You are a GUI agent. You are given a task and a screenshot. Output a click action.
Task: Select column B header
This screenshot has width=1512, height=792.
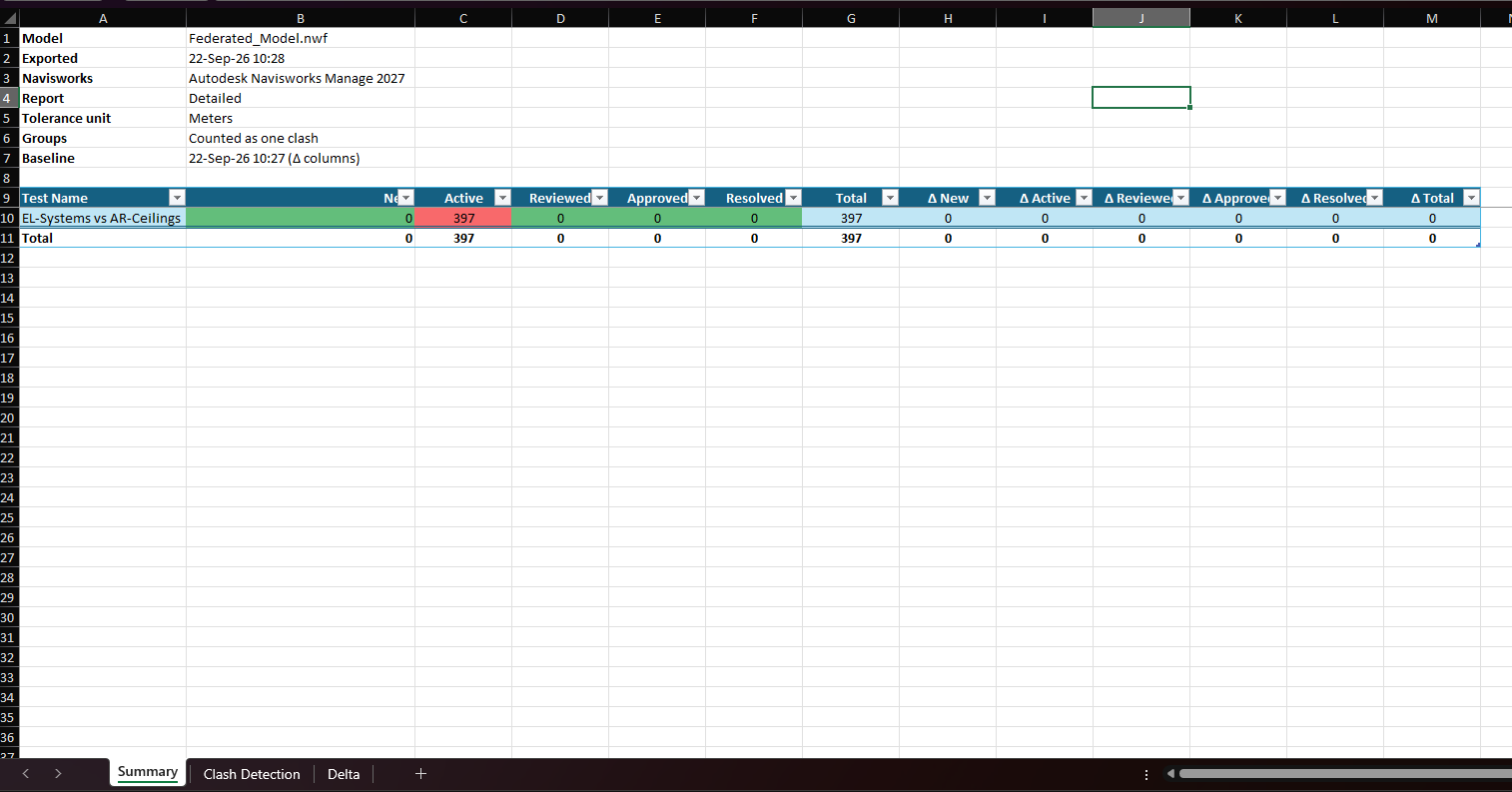[x=301, y=18]
